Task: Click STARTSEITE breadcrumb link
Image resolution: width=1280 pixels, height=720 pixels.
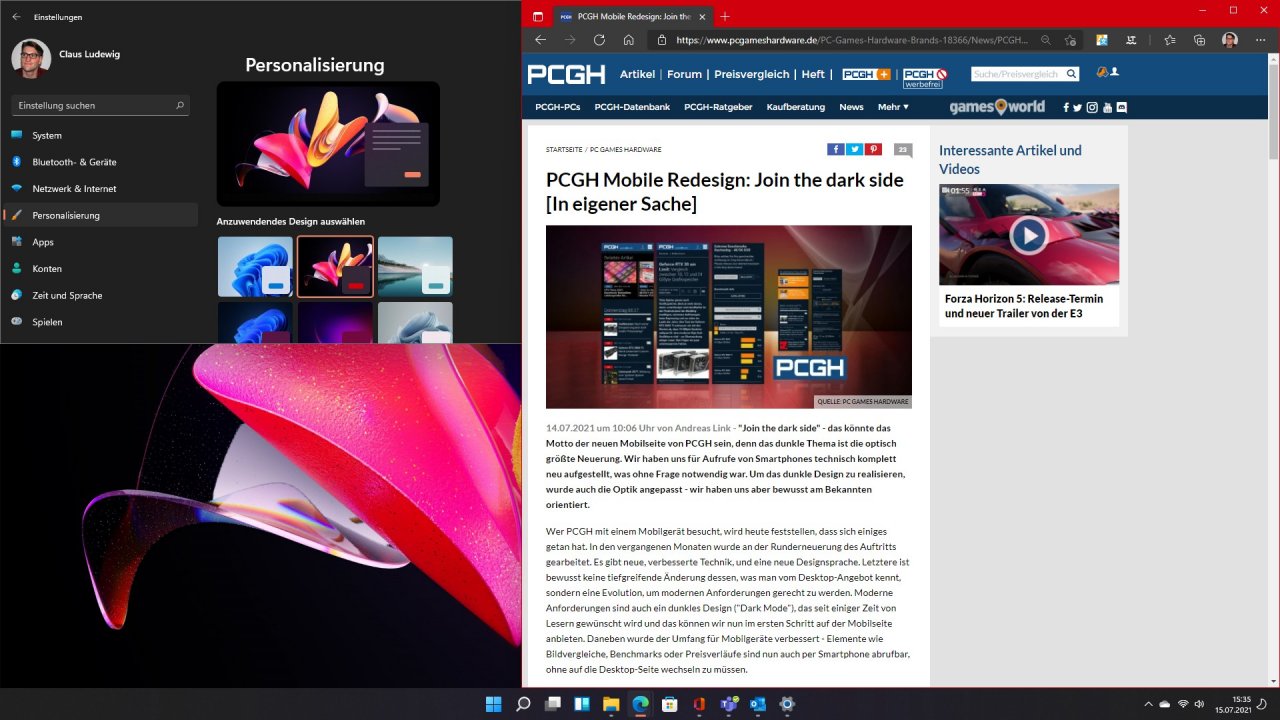Action: [x=564, y=150]
